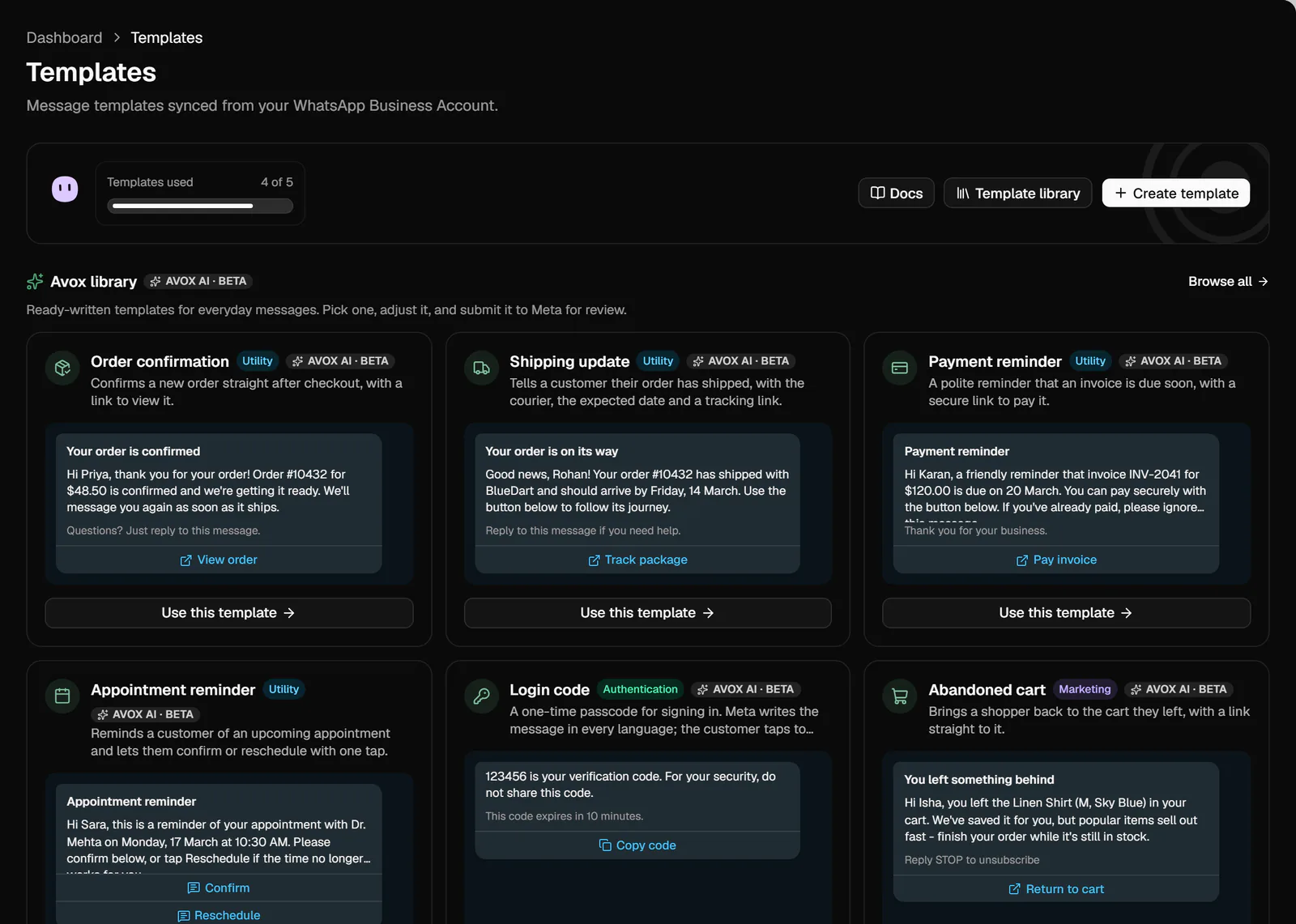1296x924 pixels.
Task: Click the "4 of 5" templates used count
Action: [x=277, y=182]
